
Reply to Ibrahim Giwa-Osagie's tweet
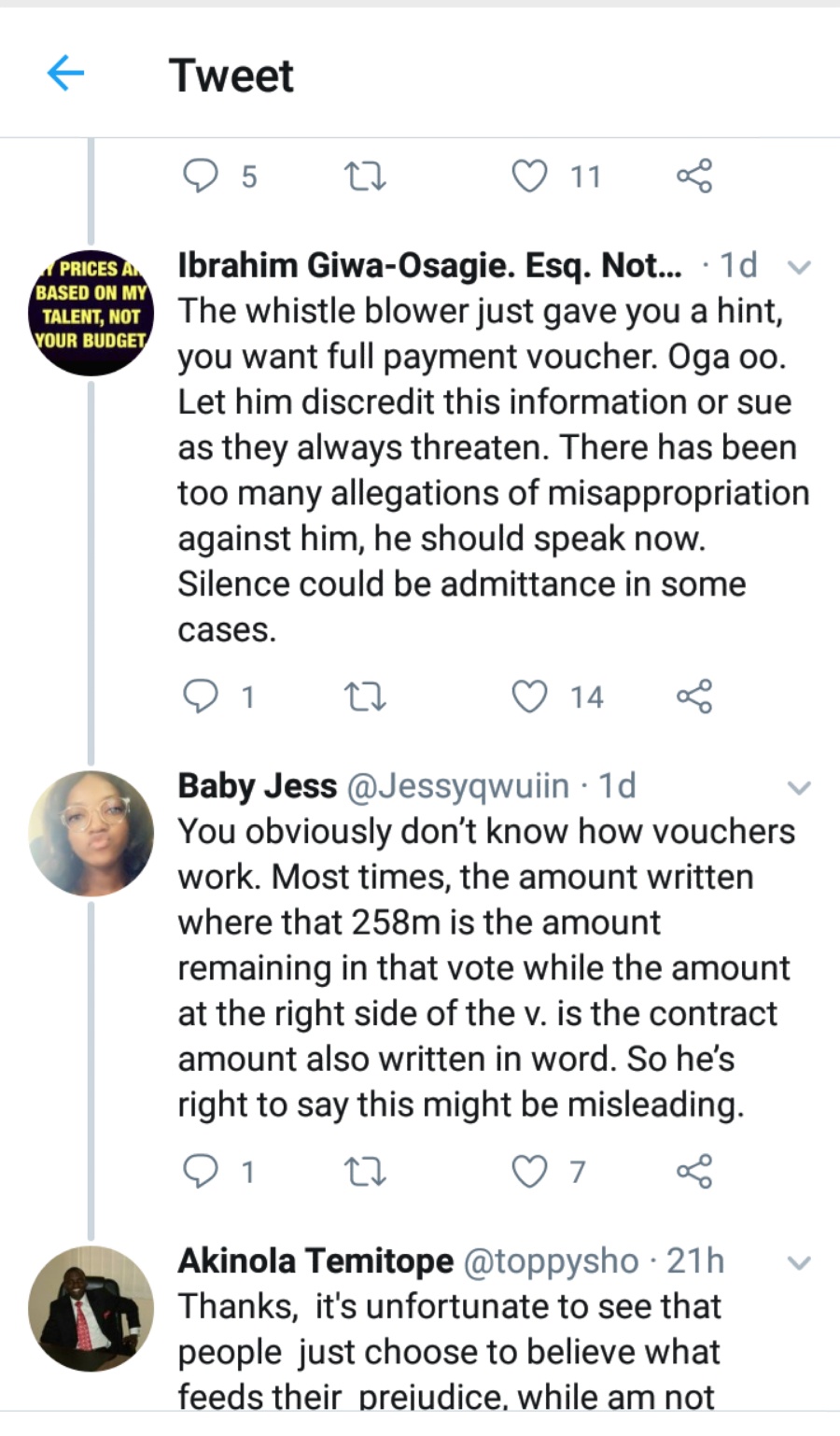[200, 697]
